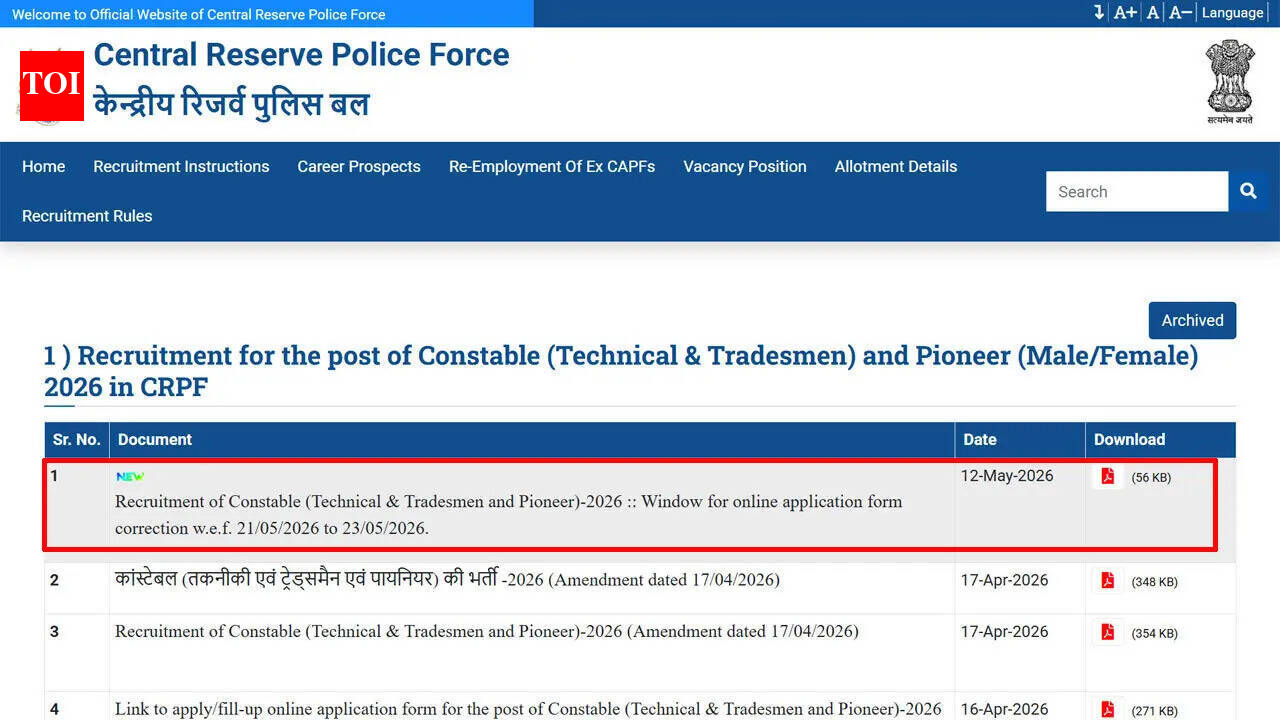Click the (271 KB) file size text
Screen dimensions: 1280x720
[x=1154, y=711]
